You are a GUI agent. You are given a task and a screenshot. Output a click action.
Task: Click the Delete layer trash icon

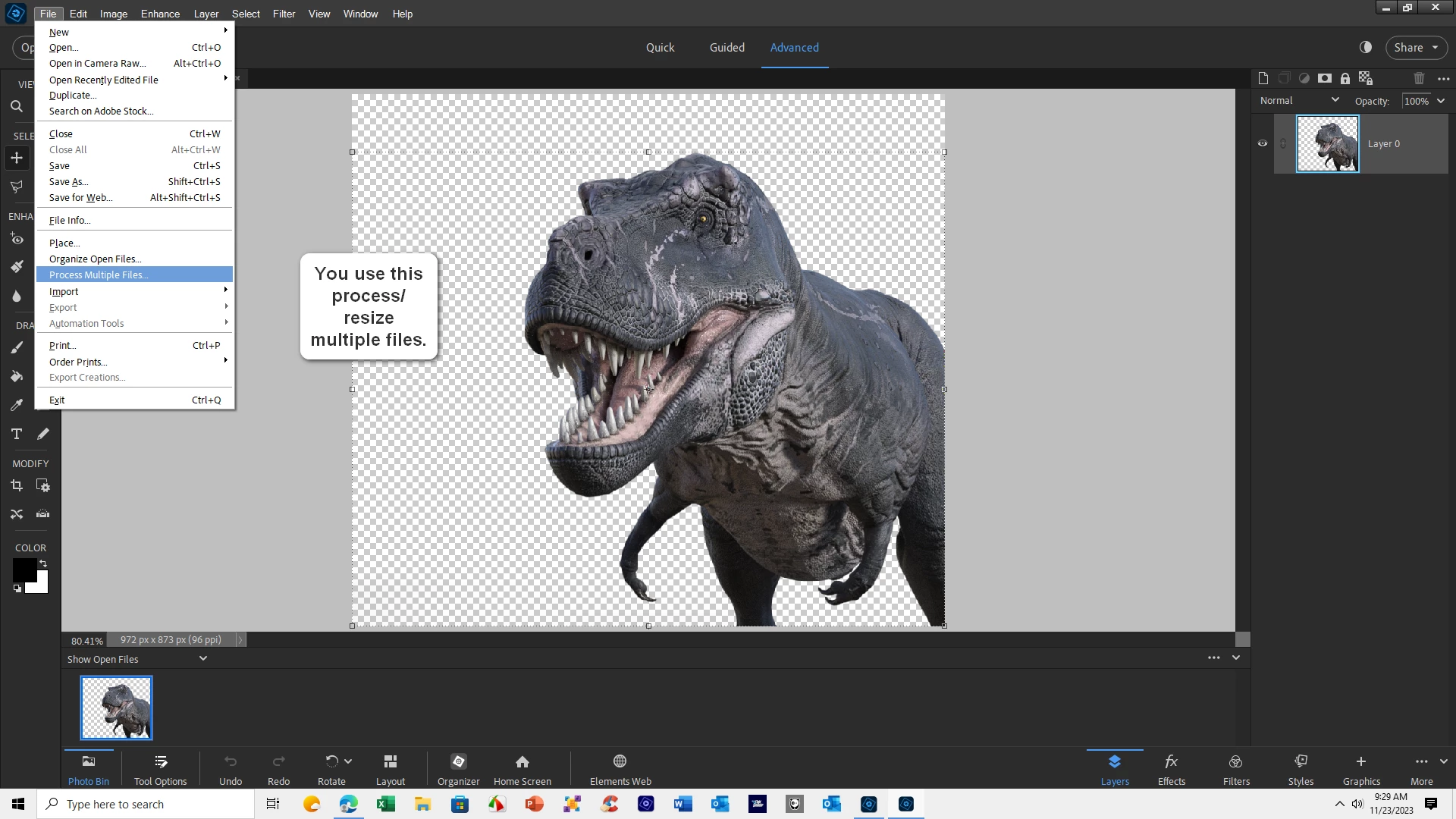pos(1419,78)
